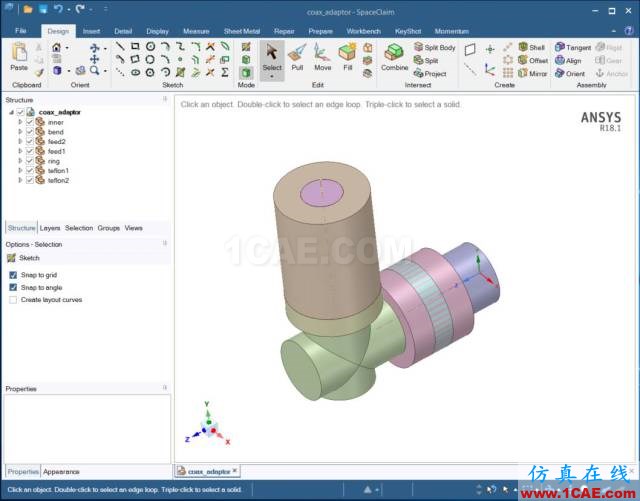640x501 pixels.
Task: Select the feed1 component row
Action: coord(51,151)
